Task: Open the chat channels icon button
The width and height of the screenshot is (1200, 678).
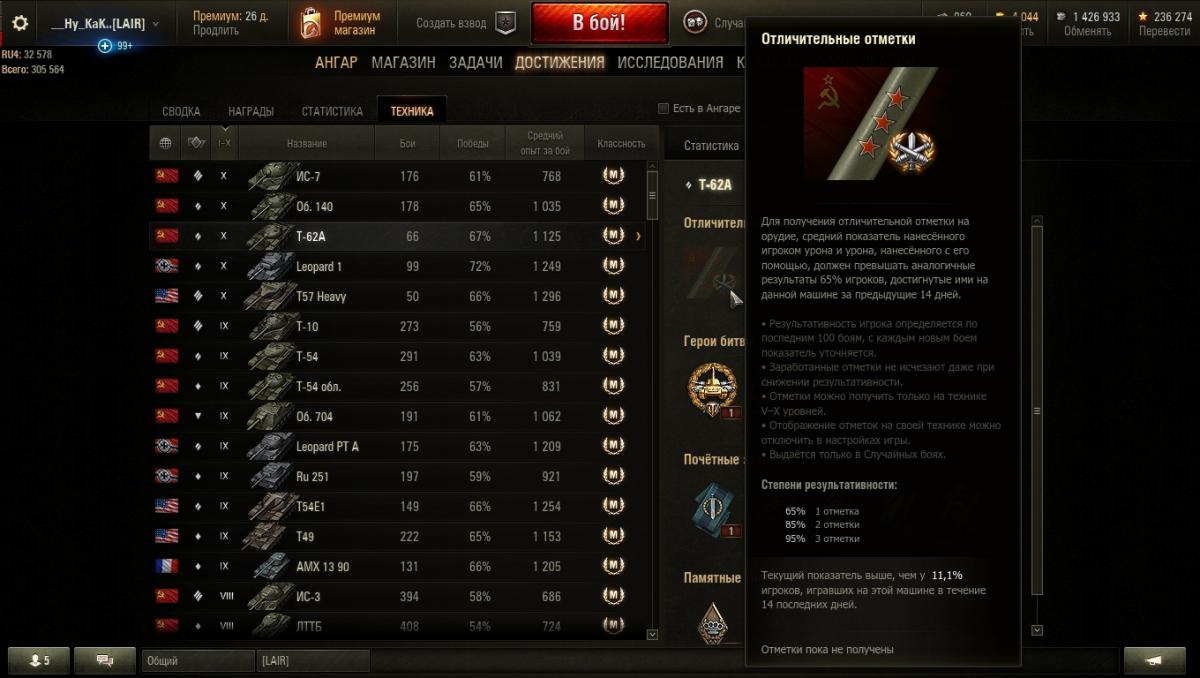Action: (x=103, y=660)
